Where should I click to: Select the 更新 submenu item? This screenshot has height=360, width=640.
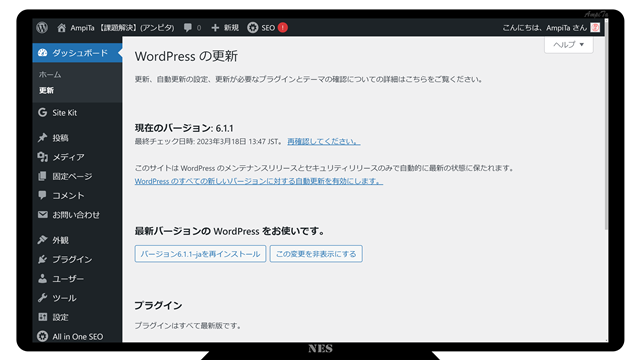pos(46,90)
